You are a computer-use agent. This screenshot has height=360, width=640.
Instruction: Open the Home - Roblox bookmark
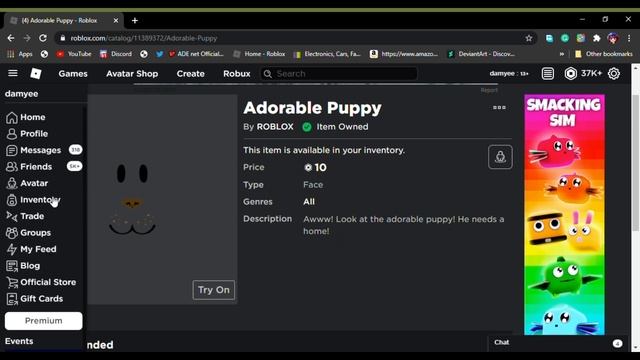click(x=259, y=54)
